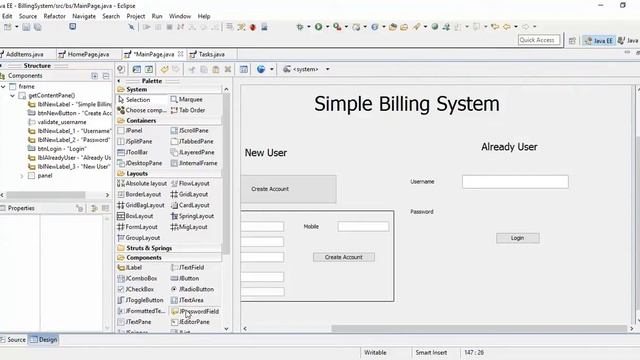
Task: Open the Refactor menu
Action: (x=55, y=16)
